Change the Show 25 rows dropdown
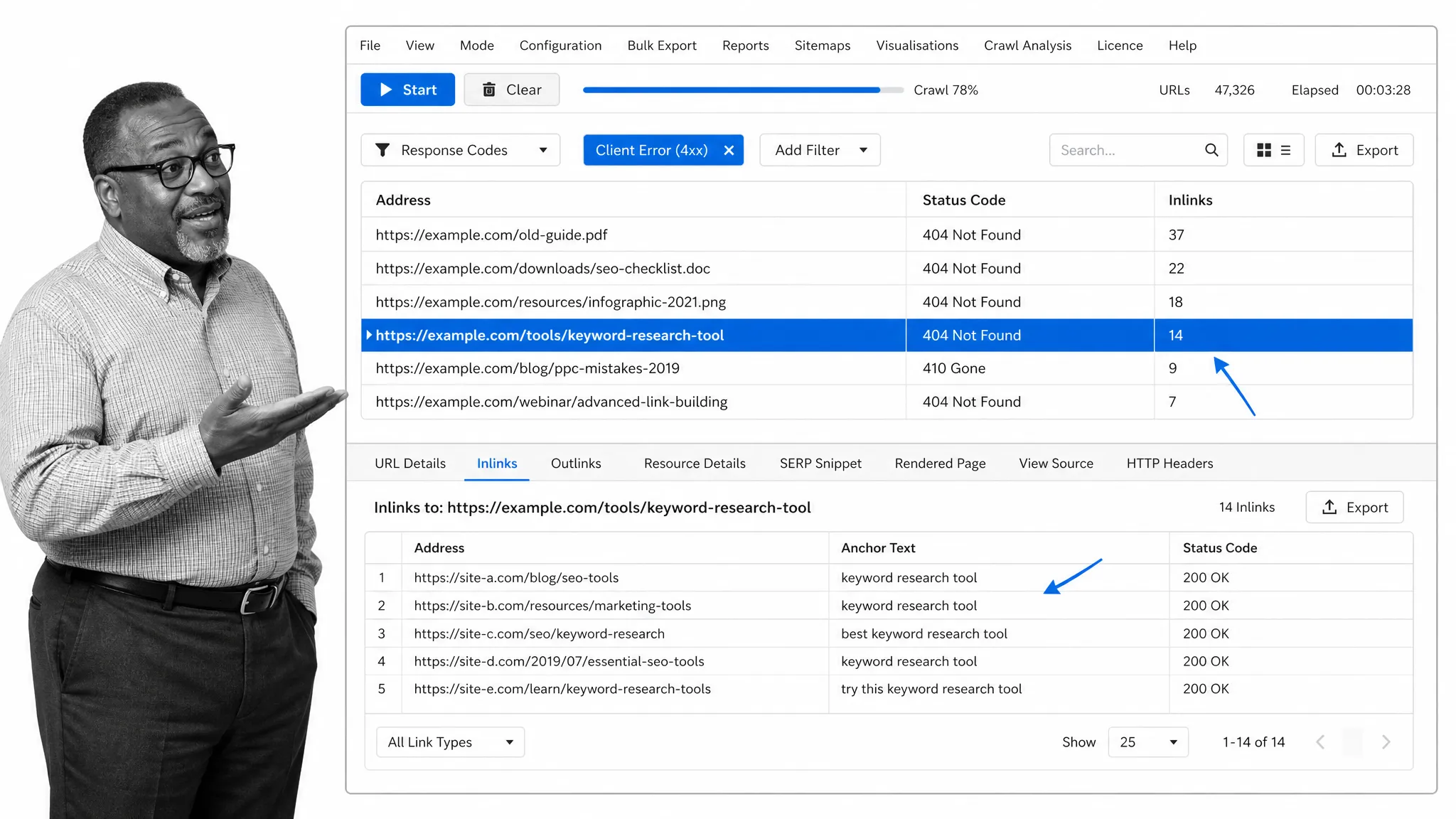 point(1148,742)
